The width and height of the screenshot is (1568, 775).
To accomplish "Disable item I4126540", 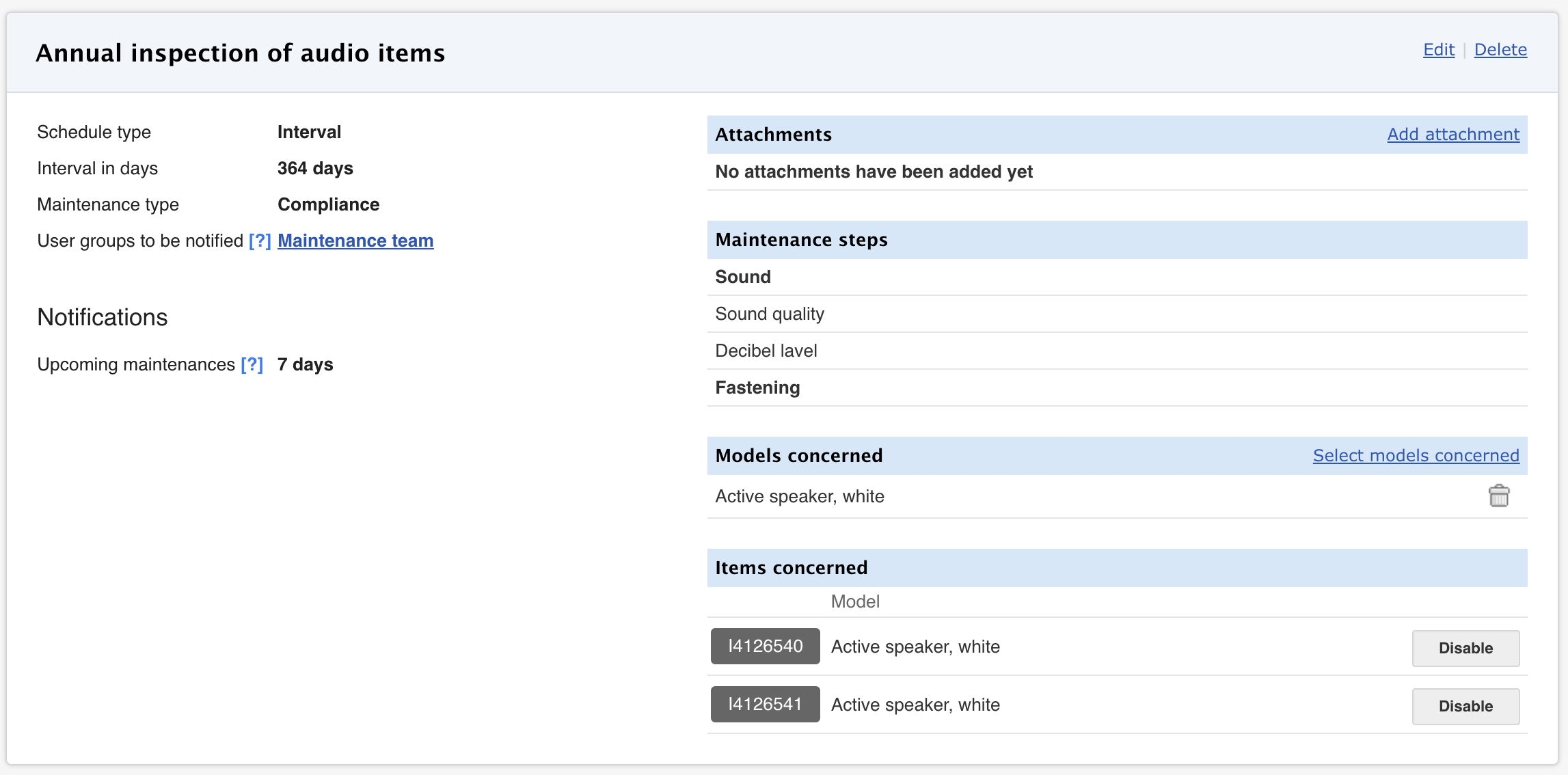I will click(1465, 648).
